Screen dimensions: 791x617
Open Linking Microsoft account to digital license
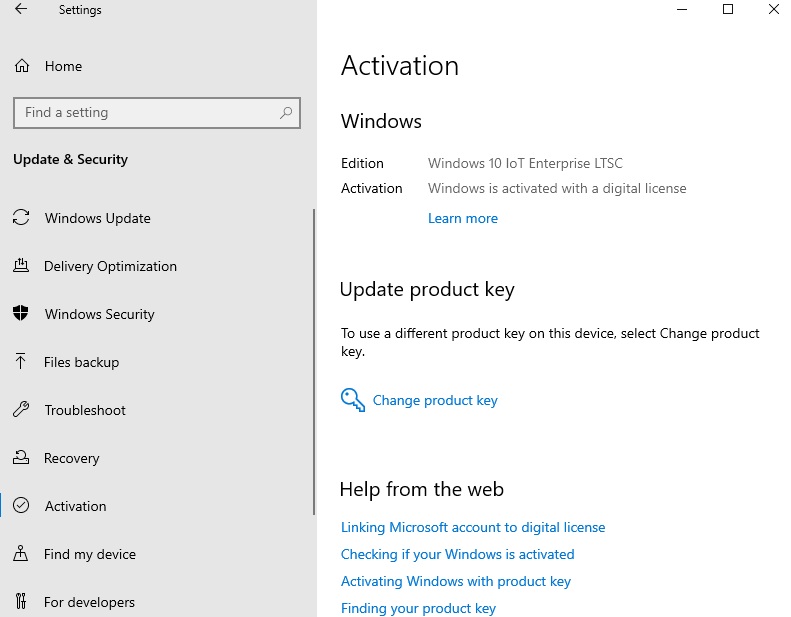click(473, 527)
